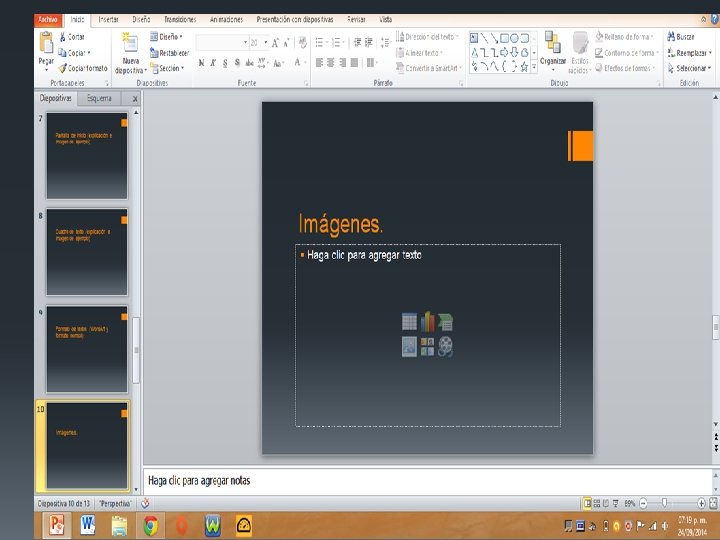720x540 pixels.
Task: Insert media clip from the placeholder
Action: click(445, 346)
